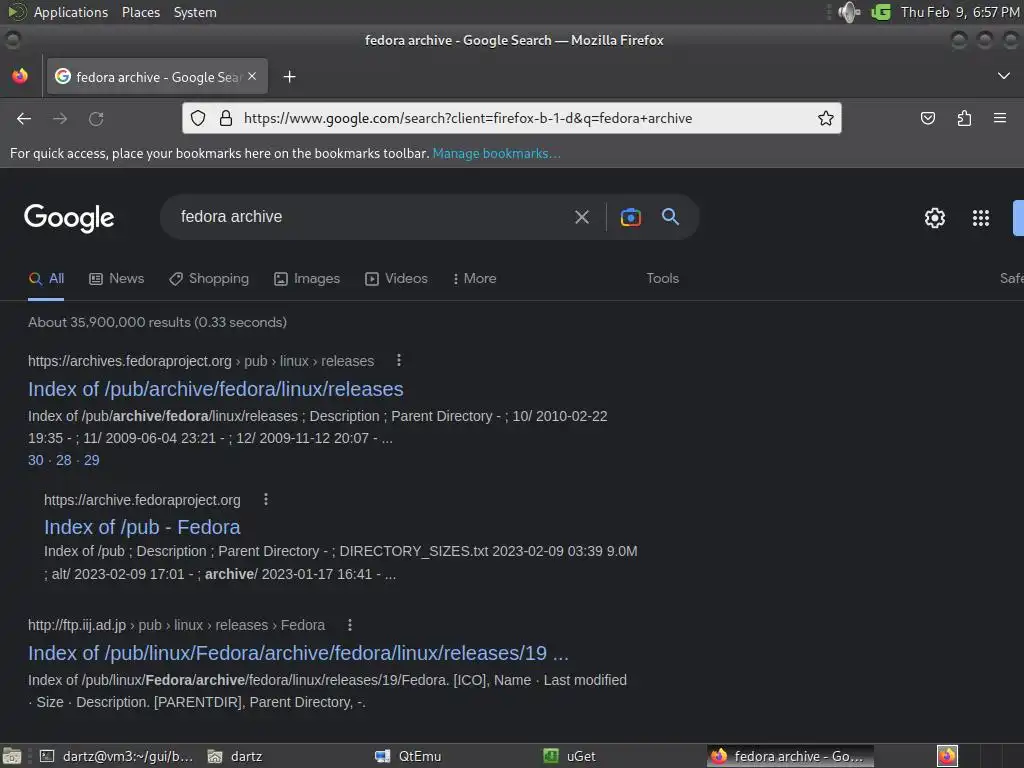
Task: Switch to QtEmu in taskbar
Action: 409,756
